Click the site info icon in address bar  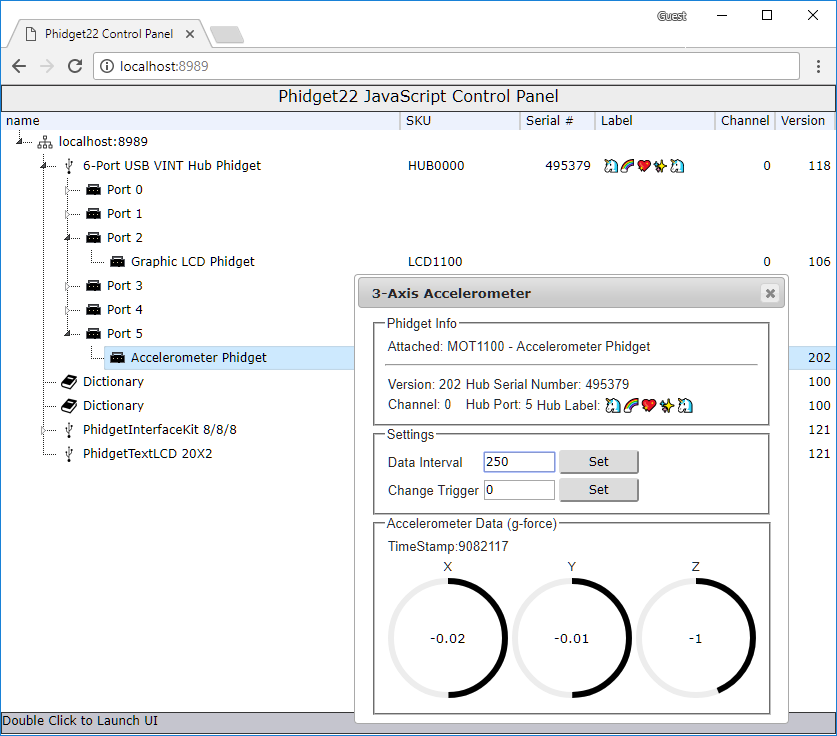click(x=107, y=66)
